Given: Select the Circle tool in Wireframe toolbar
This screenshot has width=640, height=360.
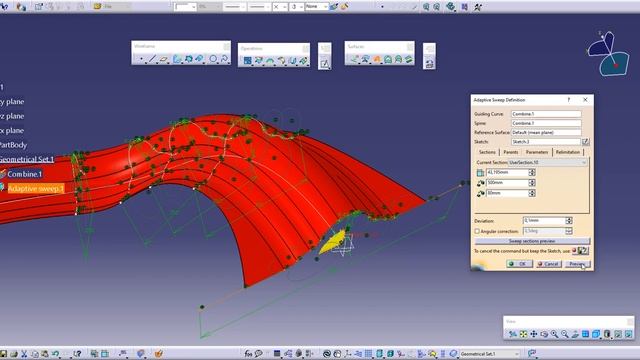Looking at the screenshot, I should pyautogui.click(x=213, y=60).
